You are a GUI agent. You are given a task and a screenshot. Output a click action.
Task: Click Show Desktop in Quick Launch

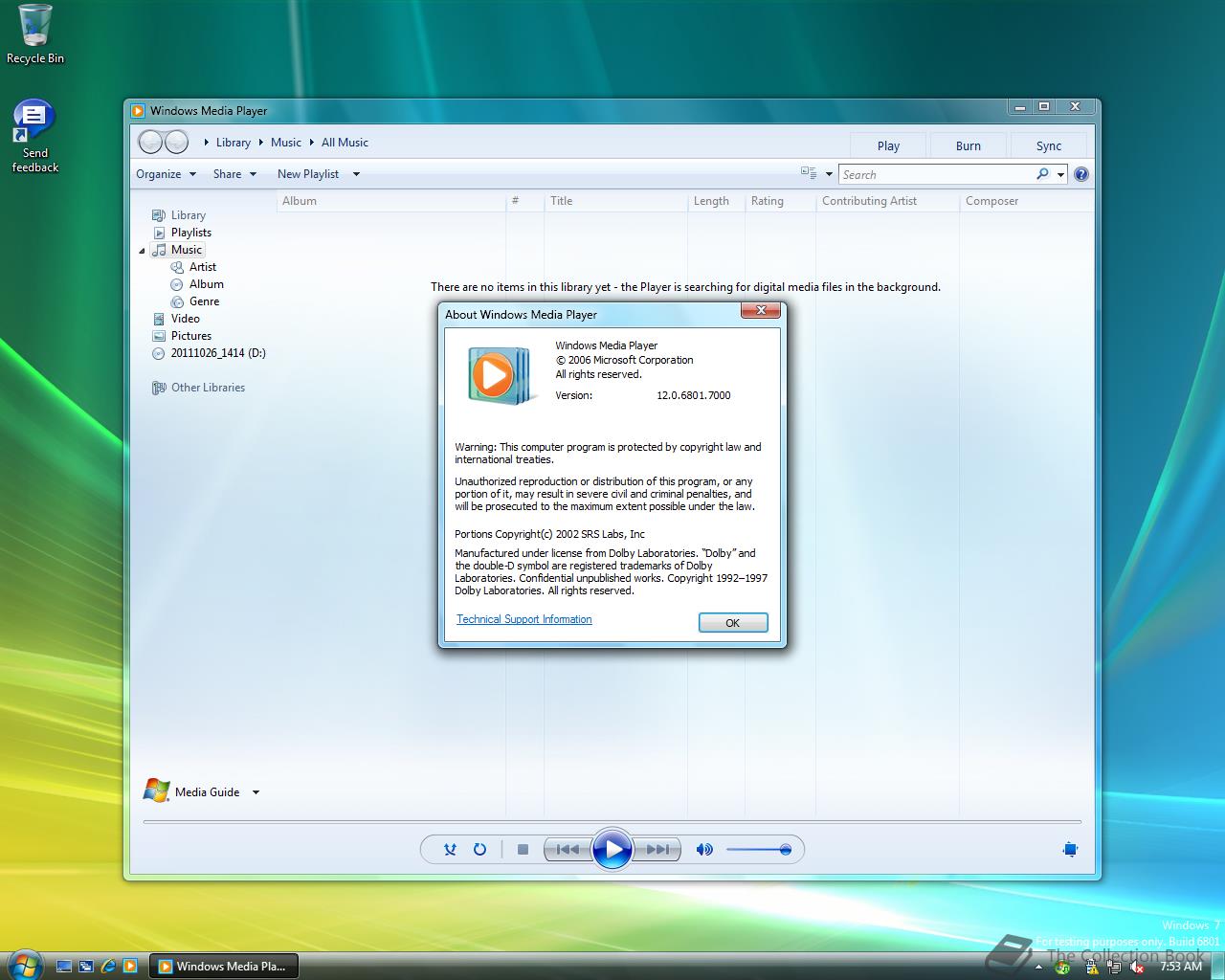[x=64, y=967]
